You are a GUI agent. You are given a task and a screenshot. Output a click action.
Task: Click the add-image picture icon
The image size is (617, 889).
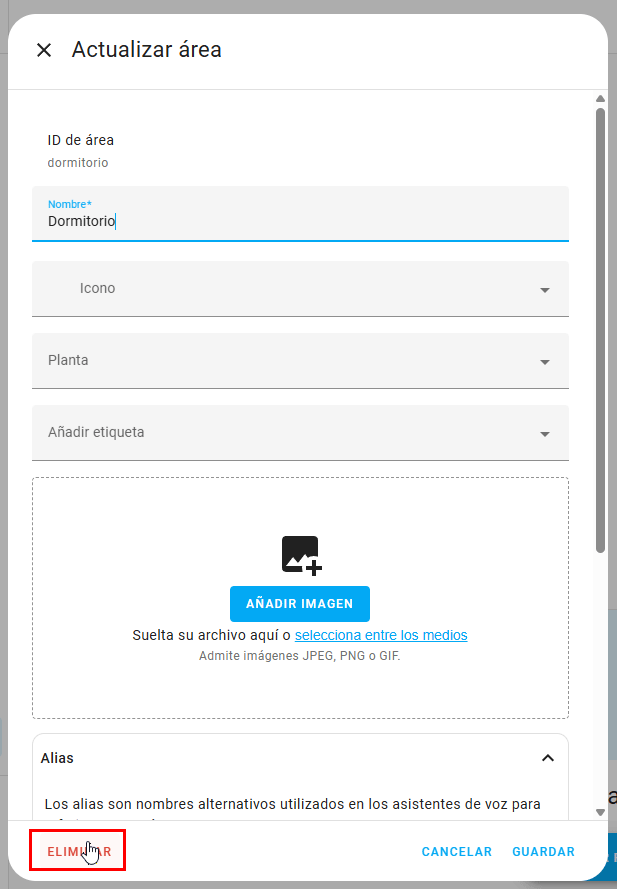point(301,555)
